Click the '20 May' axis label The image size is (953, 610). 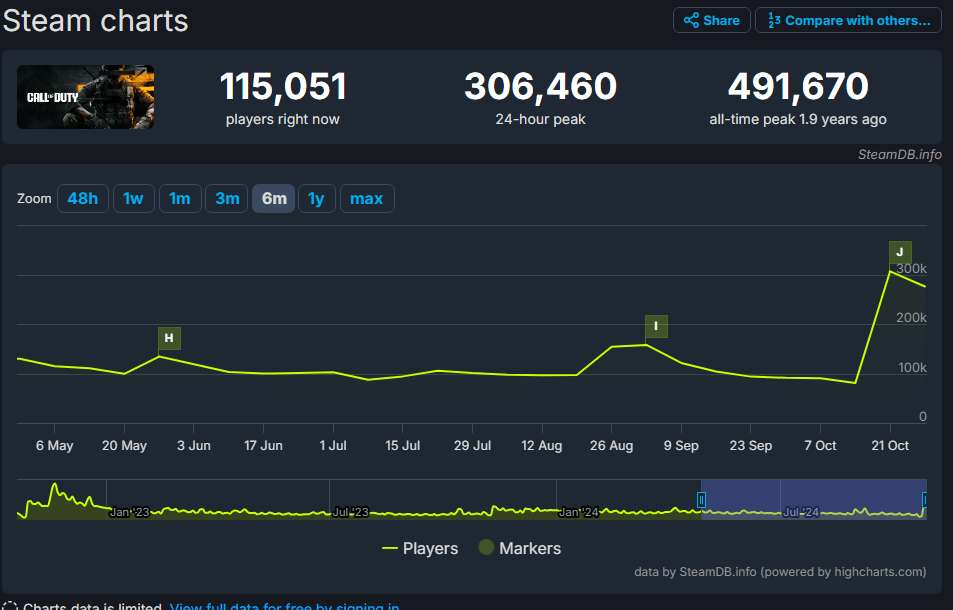coord(125,445)
